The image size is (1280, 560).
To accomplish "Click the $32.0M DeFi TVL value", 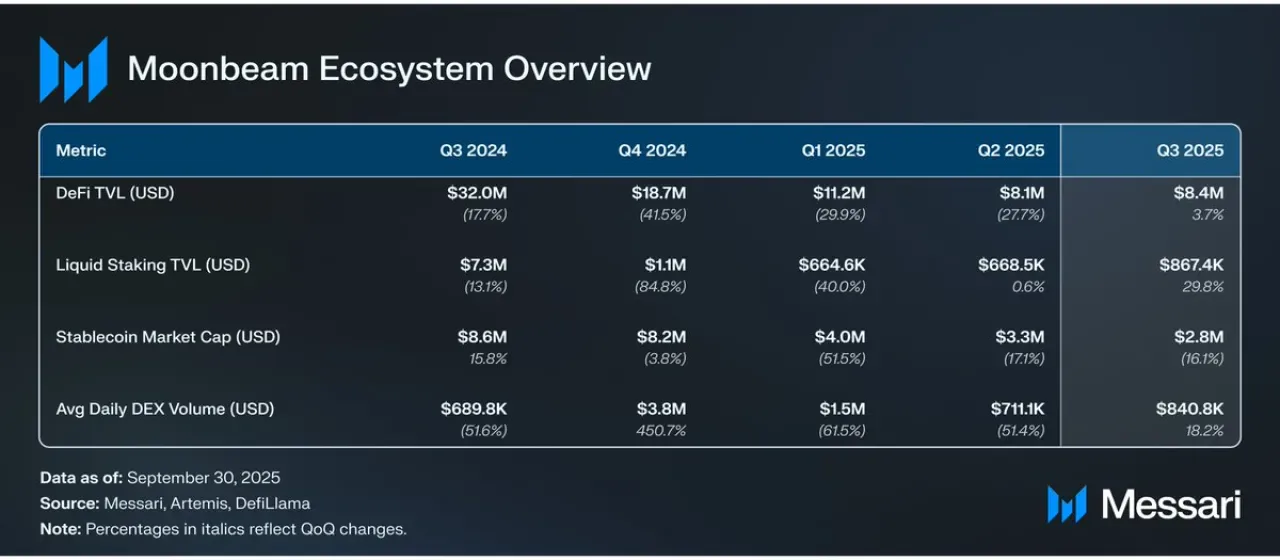I will (477, 193).
